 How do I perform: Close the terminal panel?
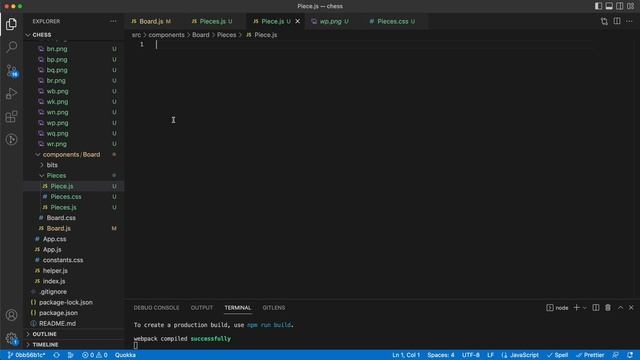(631, 308)
